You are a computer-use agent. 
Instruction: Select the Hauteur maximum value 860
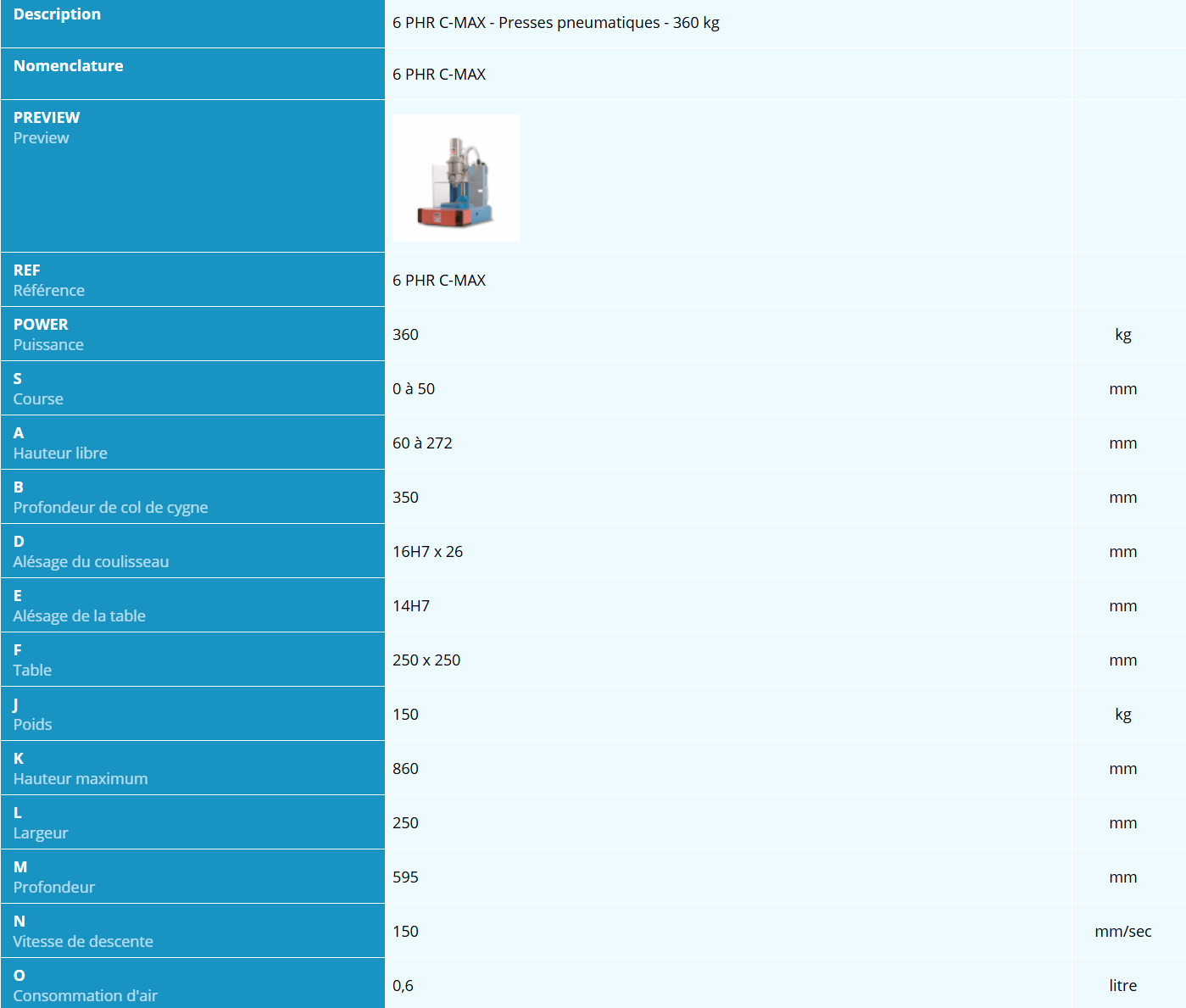click(x=405, y=769)
